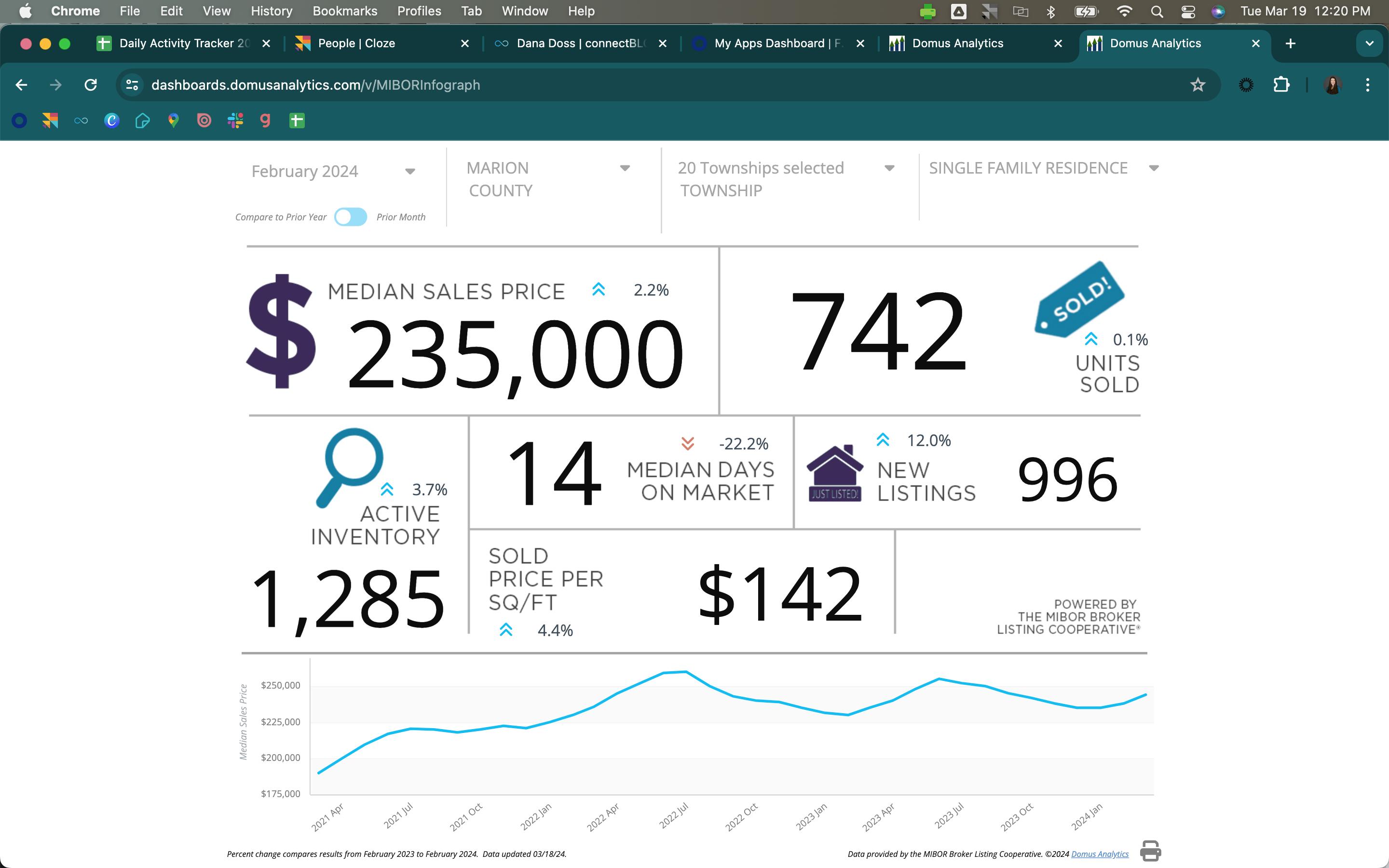Open a new tab with plus button
Viewport: 1389px width, 868px height.
tap(1290, 43)
